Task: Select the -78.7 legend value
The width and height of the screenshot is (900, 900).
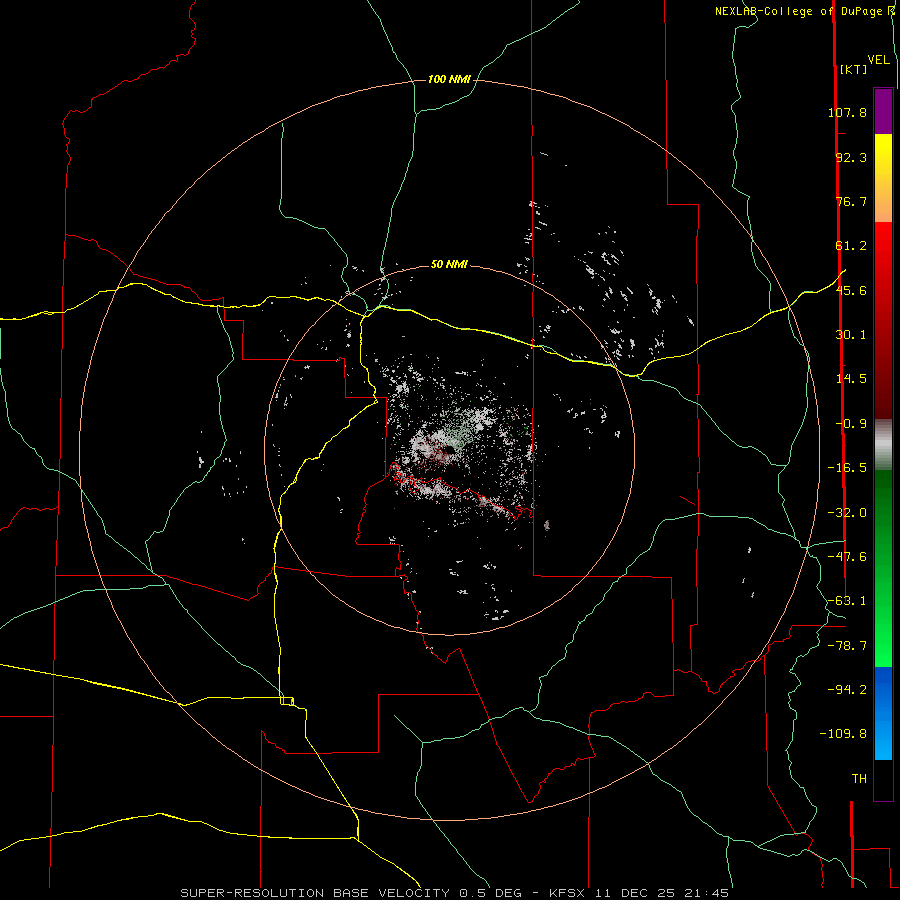Action: click(847, 645)
